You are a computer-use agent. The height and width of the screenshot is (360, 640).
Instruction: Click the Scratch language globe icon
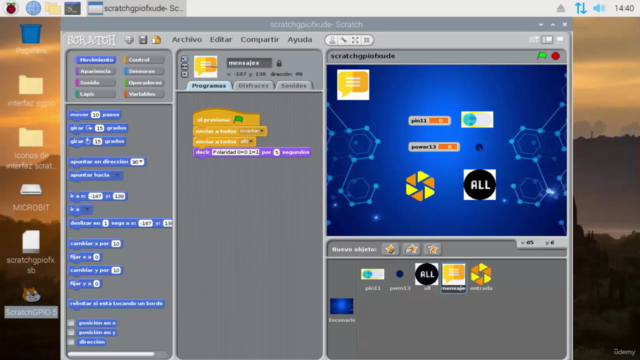(x=129, y=40)
